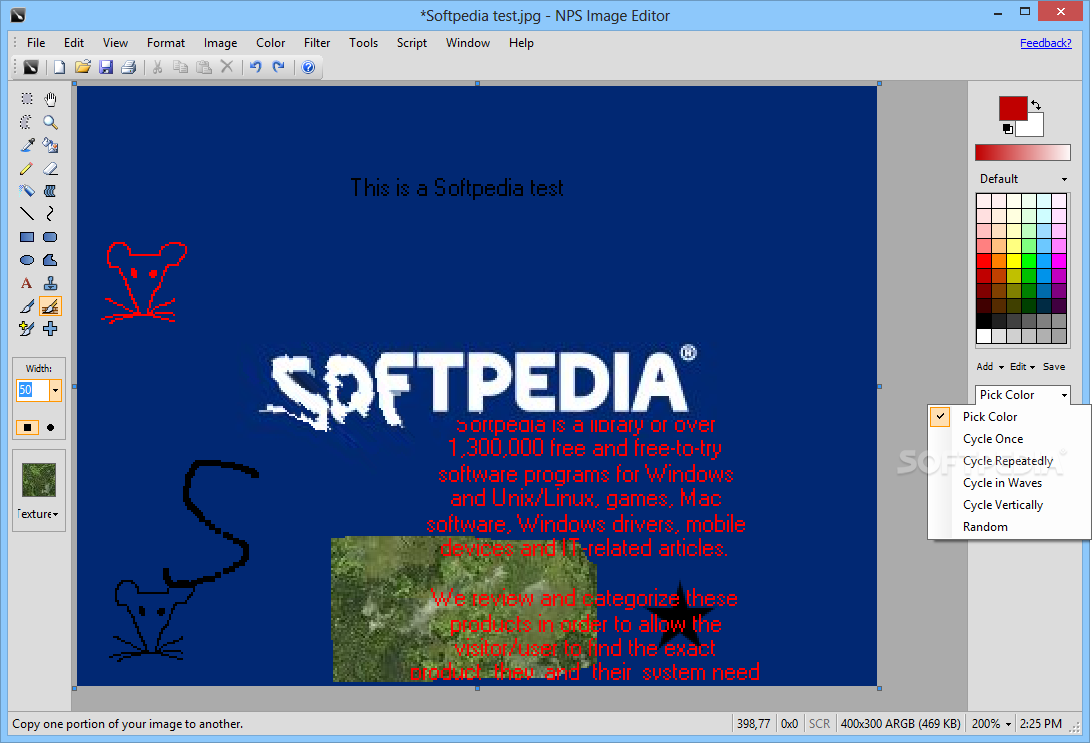The width and height of the screenshot is (1092, 743).
Task: Open the Texture dropdown
Action: pos(38,514)
